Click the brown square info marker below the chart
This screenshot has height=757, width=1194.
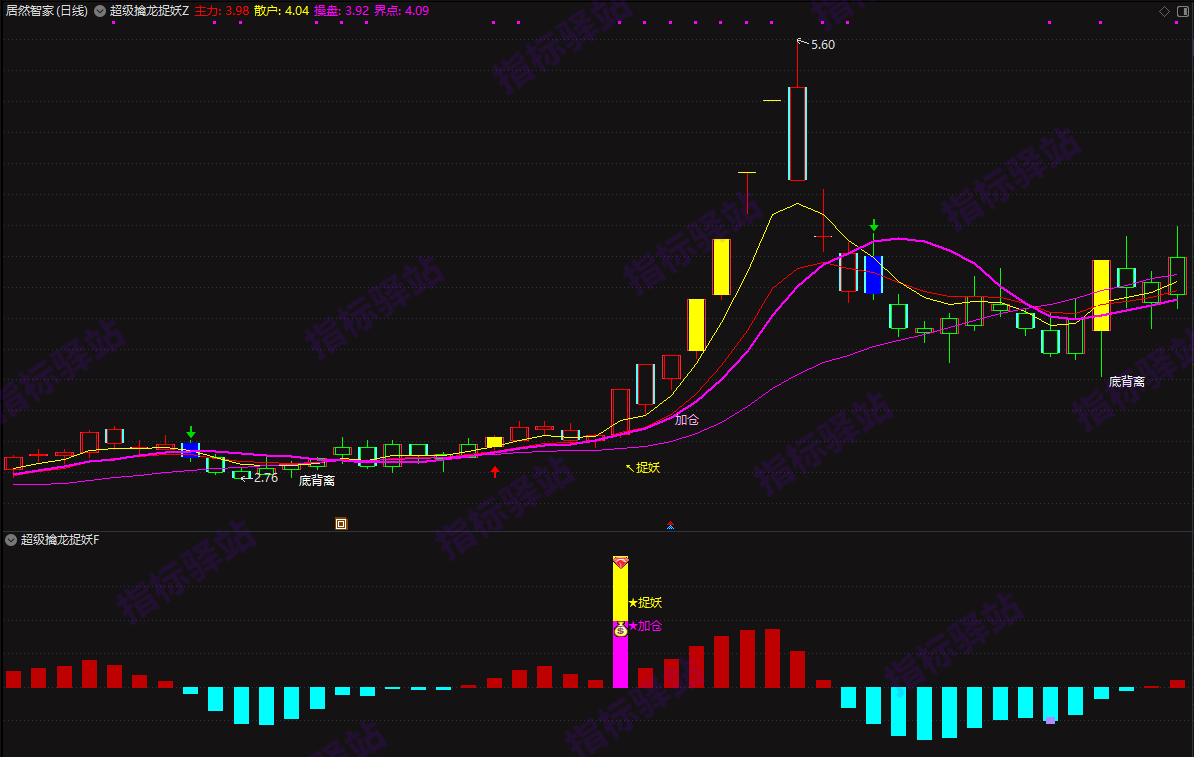click(341, 523)
